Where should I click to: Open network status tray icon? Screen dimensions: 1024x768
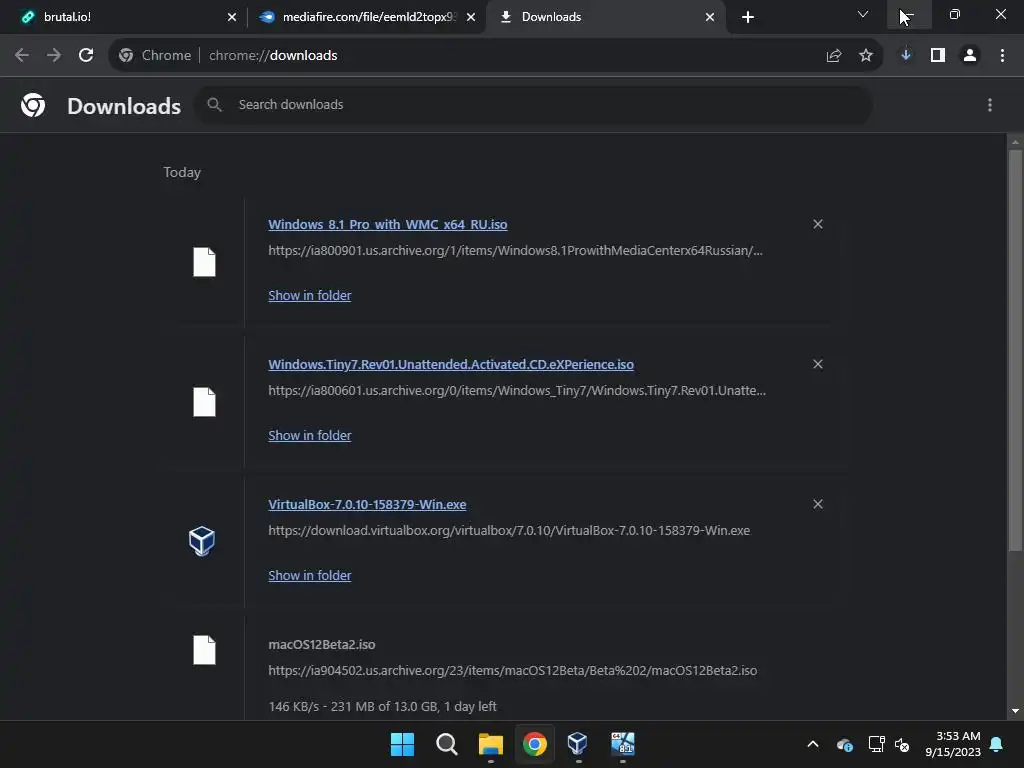coord(876,744)
